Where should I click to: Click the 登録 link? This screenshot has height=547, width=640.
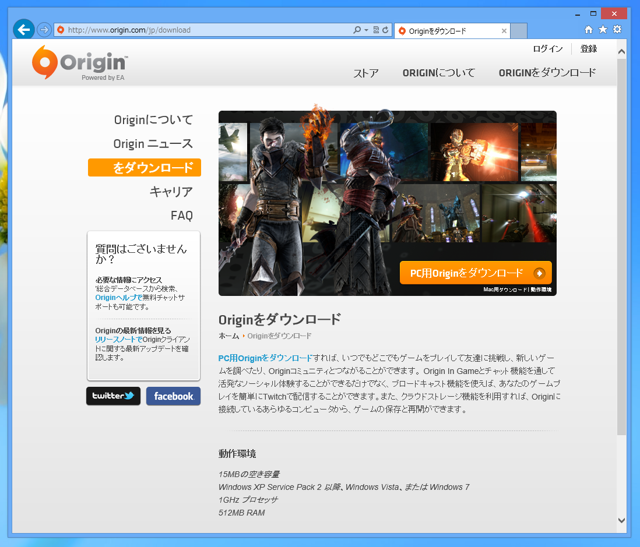tap(589, 49)
